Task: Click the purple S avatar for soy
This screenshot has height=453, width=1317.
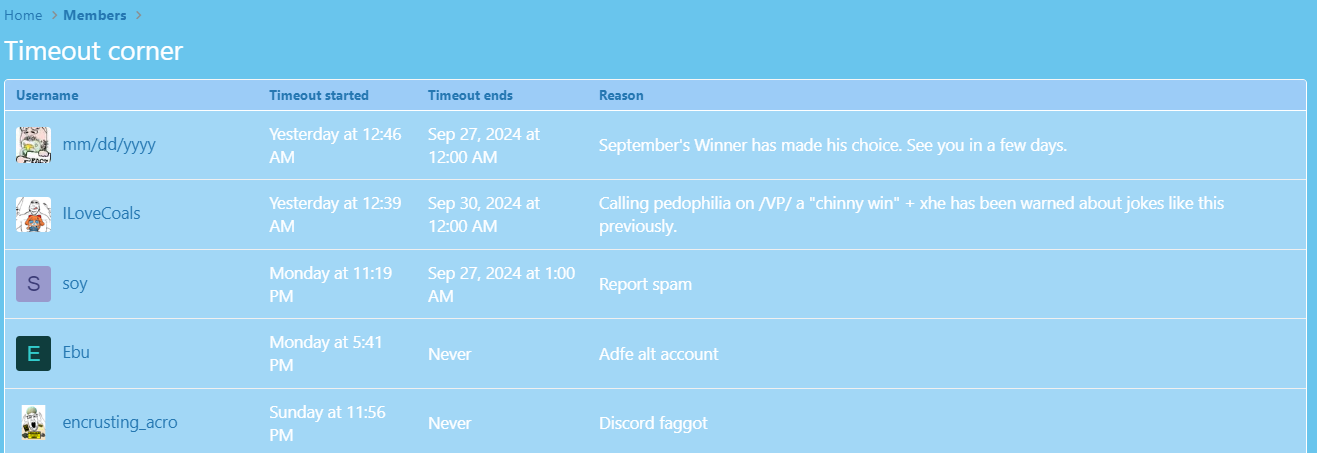Action: [x=33, y=284]
